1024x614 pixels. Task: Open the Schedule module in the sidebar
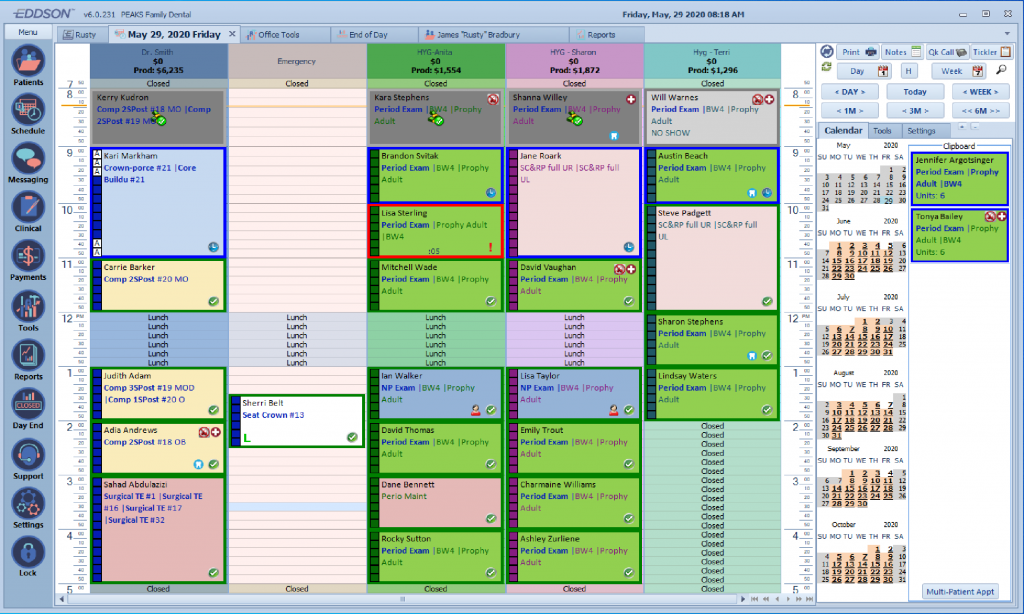pyautogui.click(x=27, y=111)
